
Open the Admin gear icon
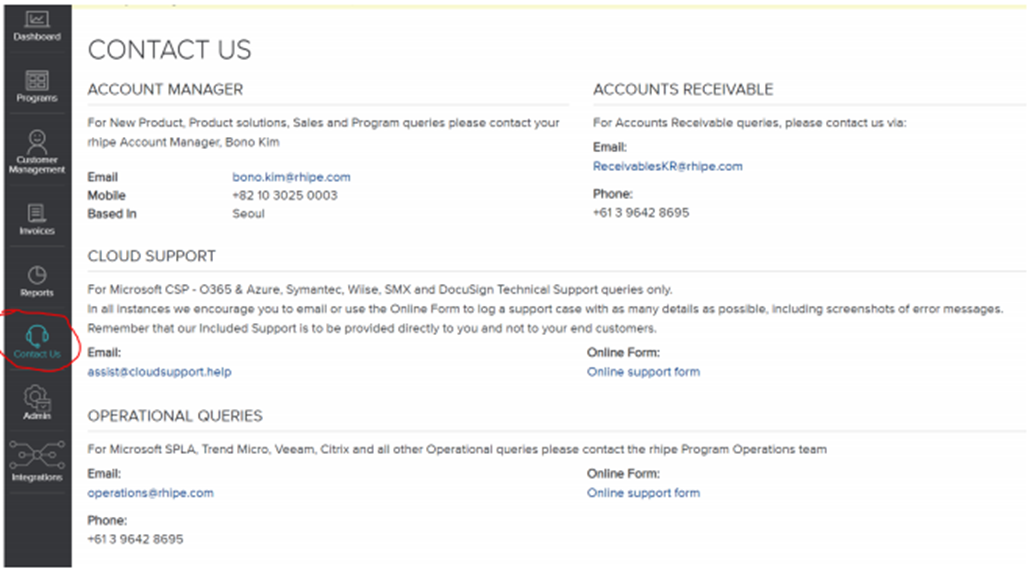[x=36, y=396]
